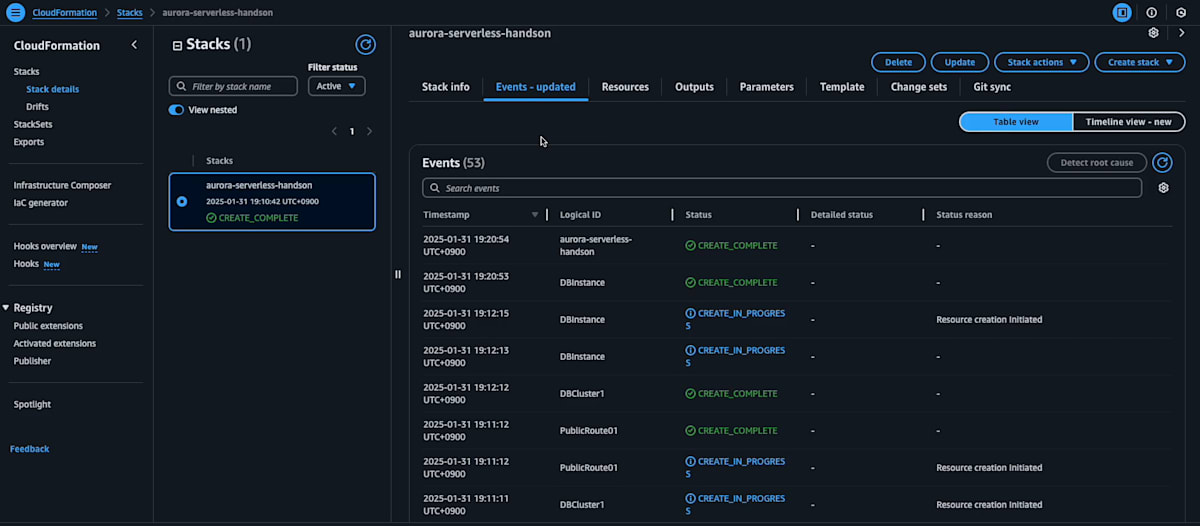Open the Parameters tab
1200x526 pixels.
(x=766, y=87)
